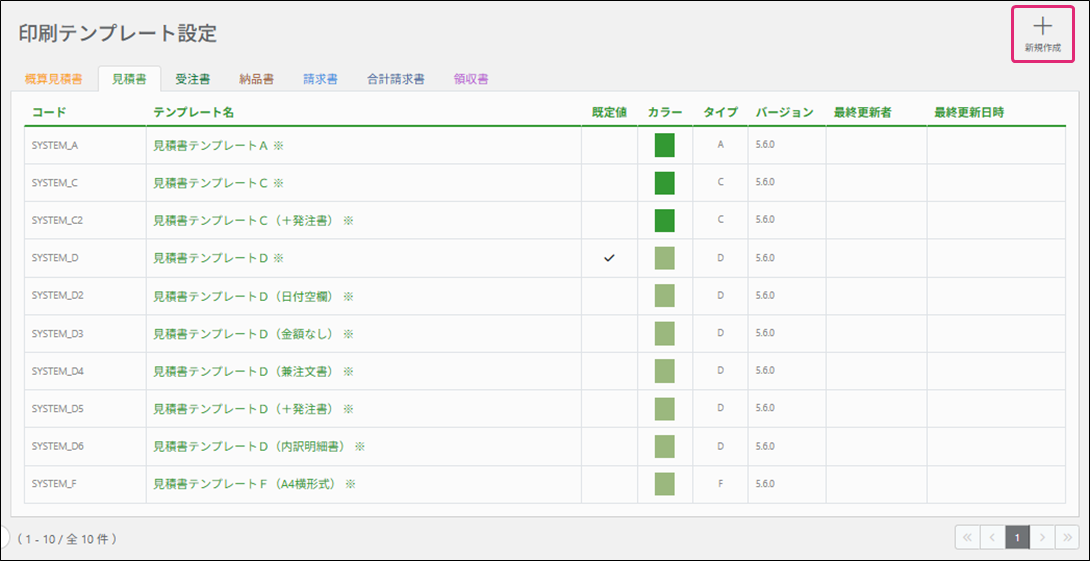Go to the previous page arrow icon
Viewport: 1090px width, 561px height.
[992, 538]
